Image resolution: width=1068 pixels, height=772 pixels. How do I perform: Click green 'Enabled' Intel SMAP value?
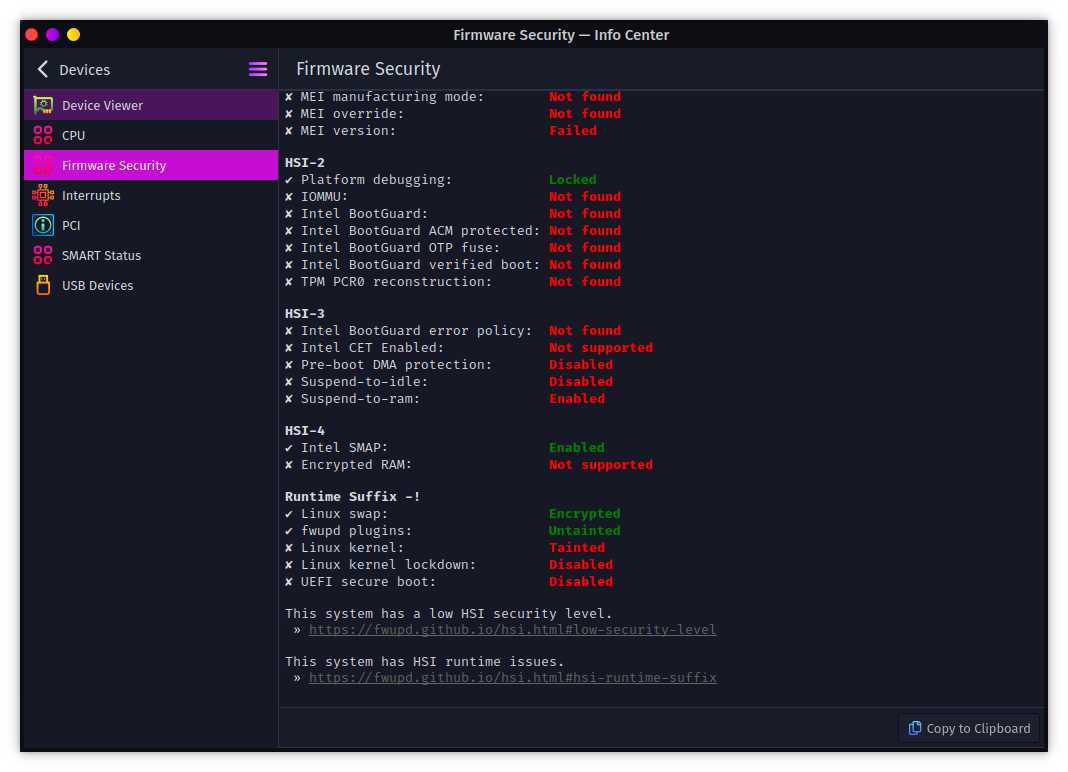(x=577, y=448)
